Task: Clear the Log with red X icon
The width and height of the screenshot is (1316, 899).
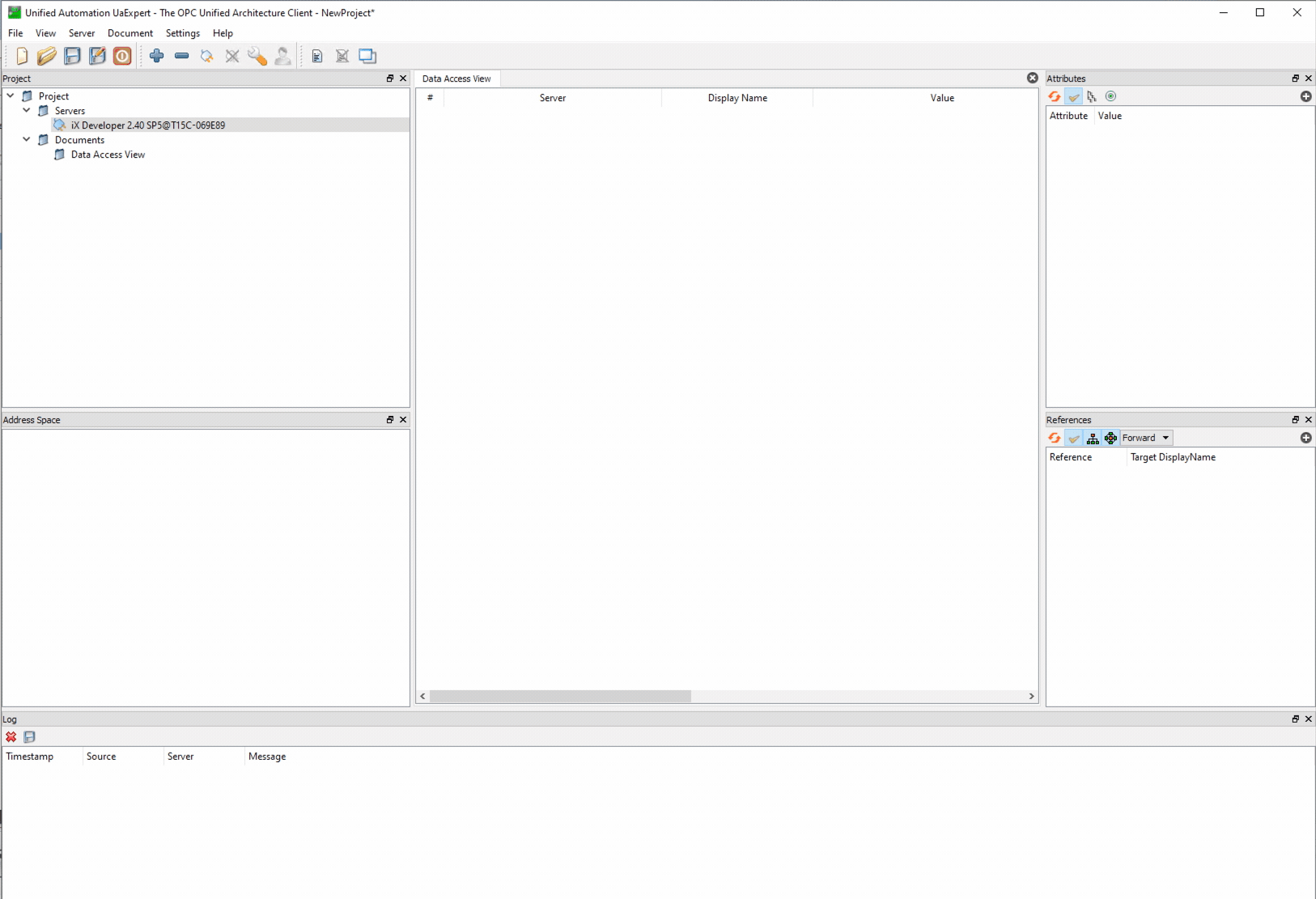Action: coord(11,736)
